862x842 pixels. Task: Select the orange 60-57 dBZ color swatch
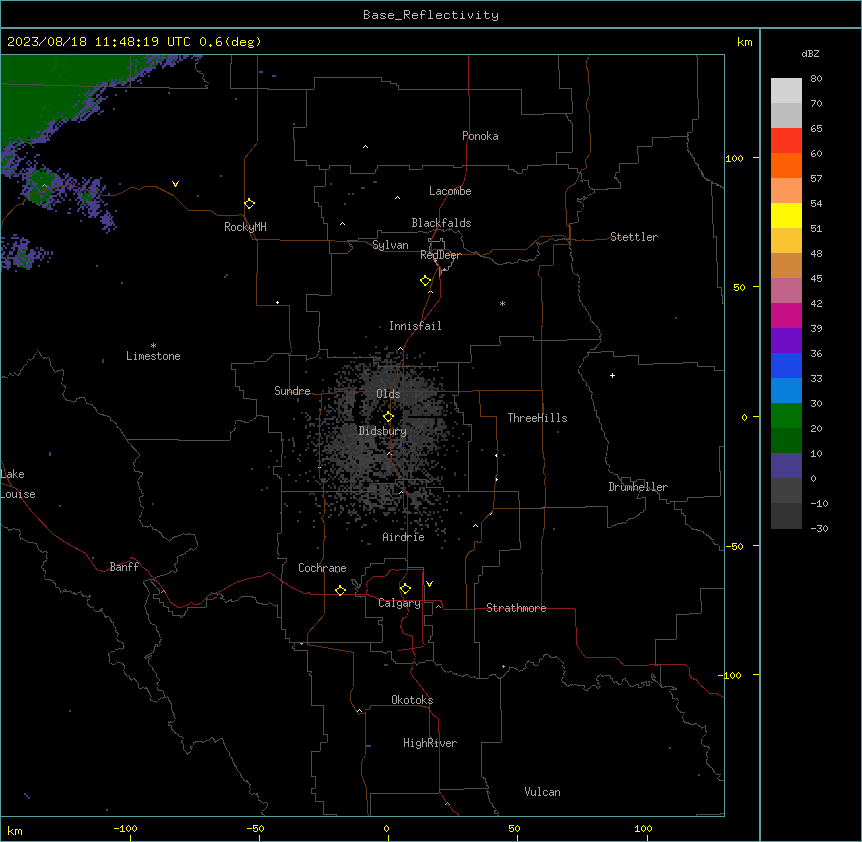coord(786,165)
